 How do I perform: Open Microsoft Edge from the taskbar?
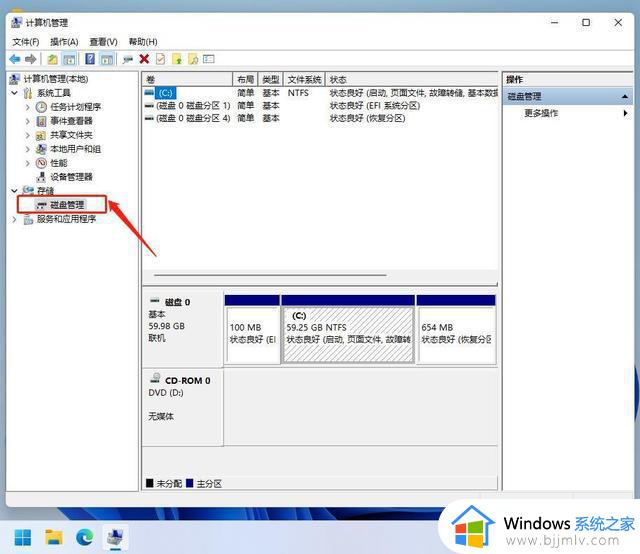(x=84, y=537)
